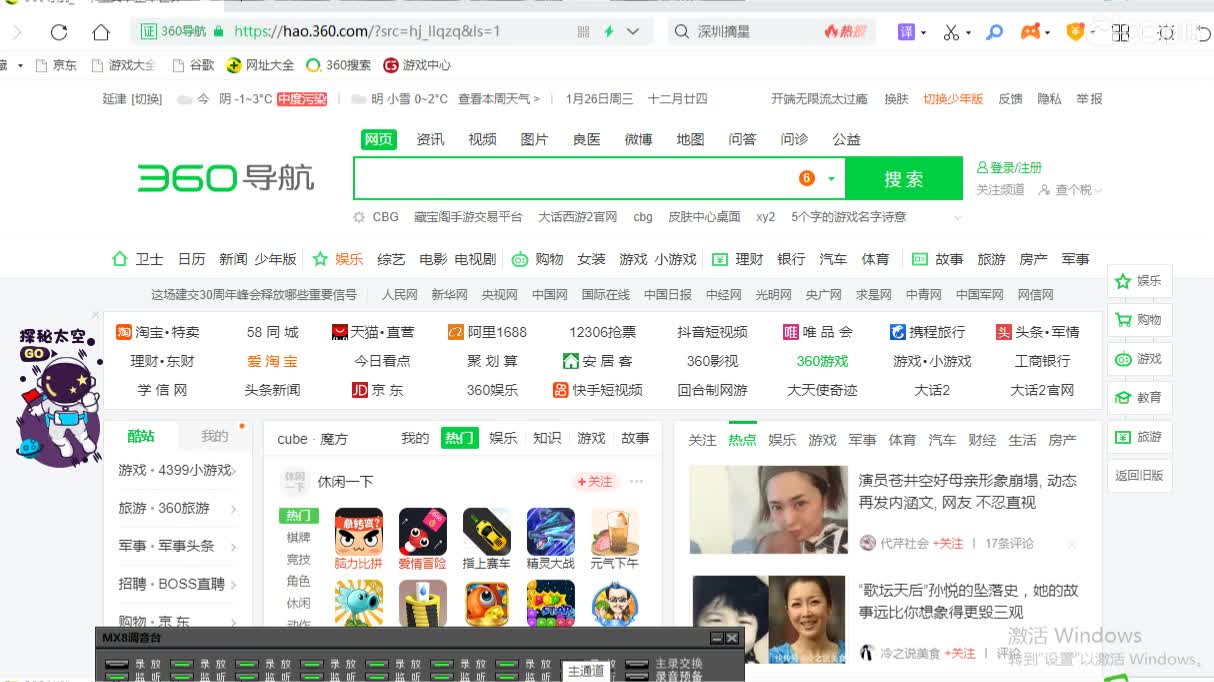Click the purple translate extension icon

(x=906, y=32)
